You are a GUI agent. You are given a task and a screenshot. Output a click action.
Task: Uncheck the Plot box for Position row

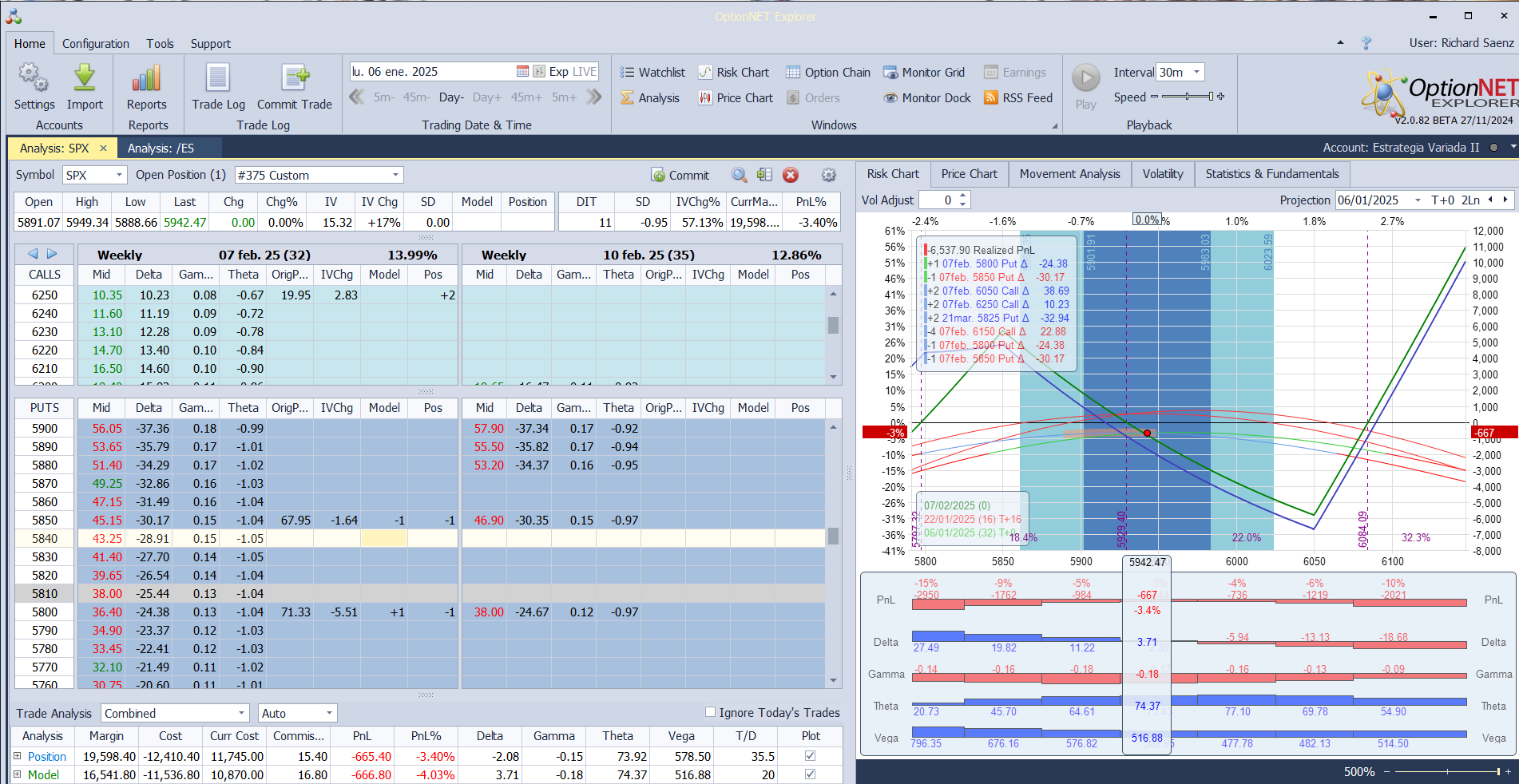pos(811,756)
